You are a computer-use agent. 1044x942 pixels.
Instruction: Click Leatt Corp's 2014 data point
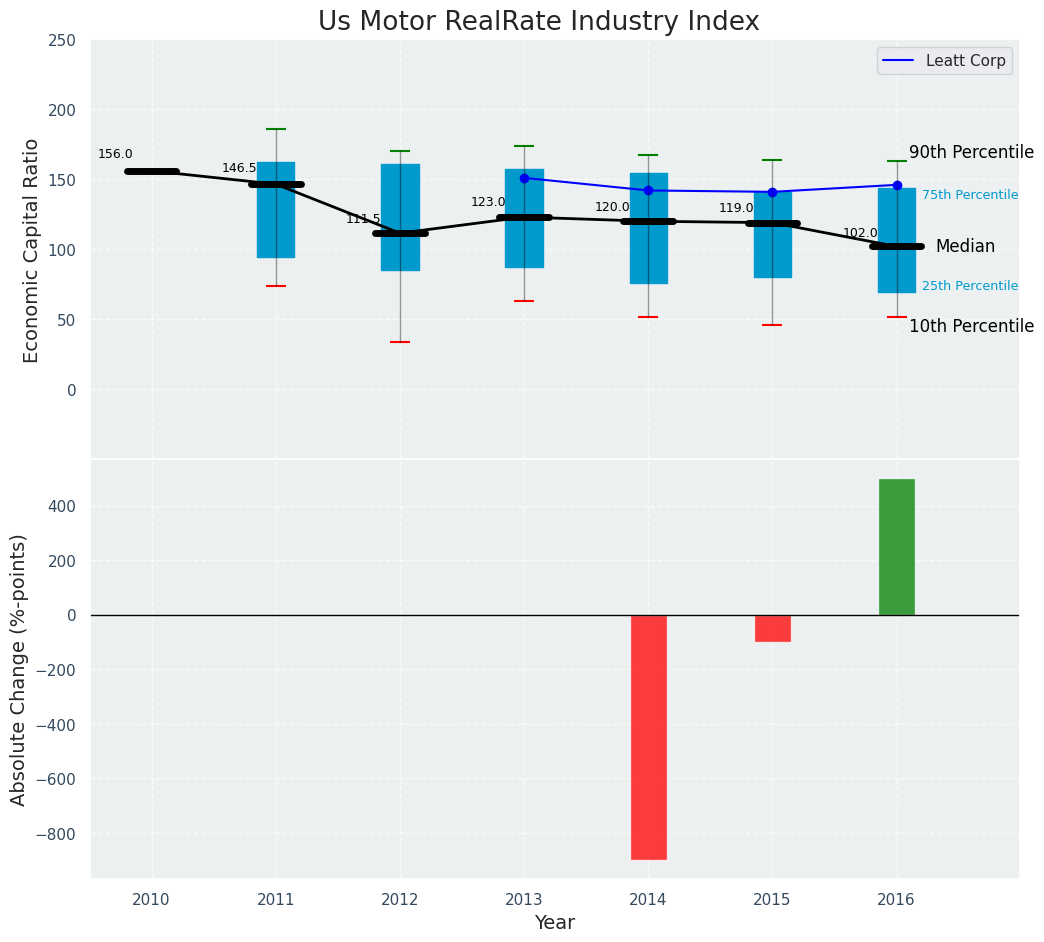[648, 190]
